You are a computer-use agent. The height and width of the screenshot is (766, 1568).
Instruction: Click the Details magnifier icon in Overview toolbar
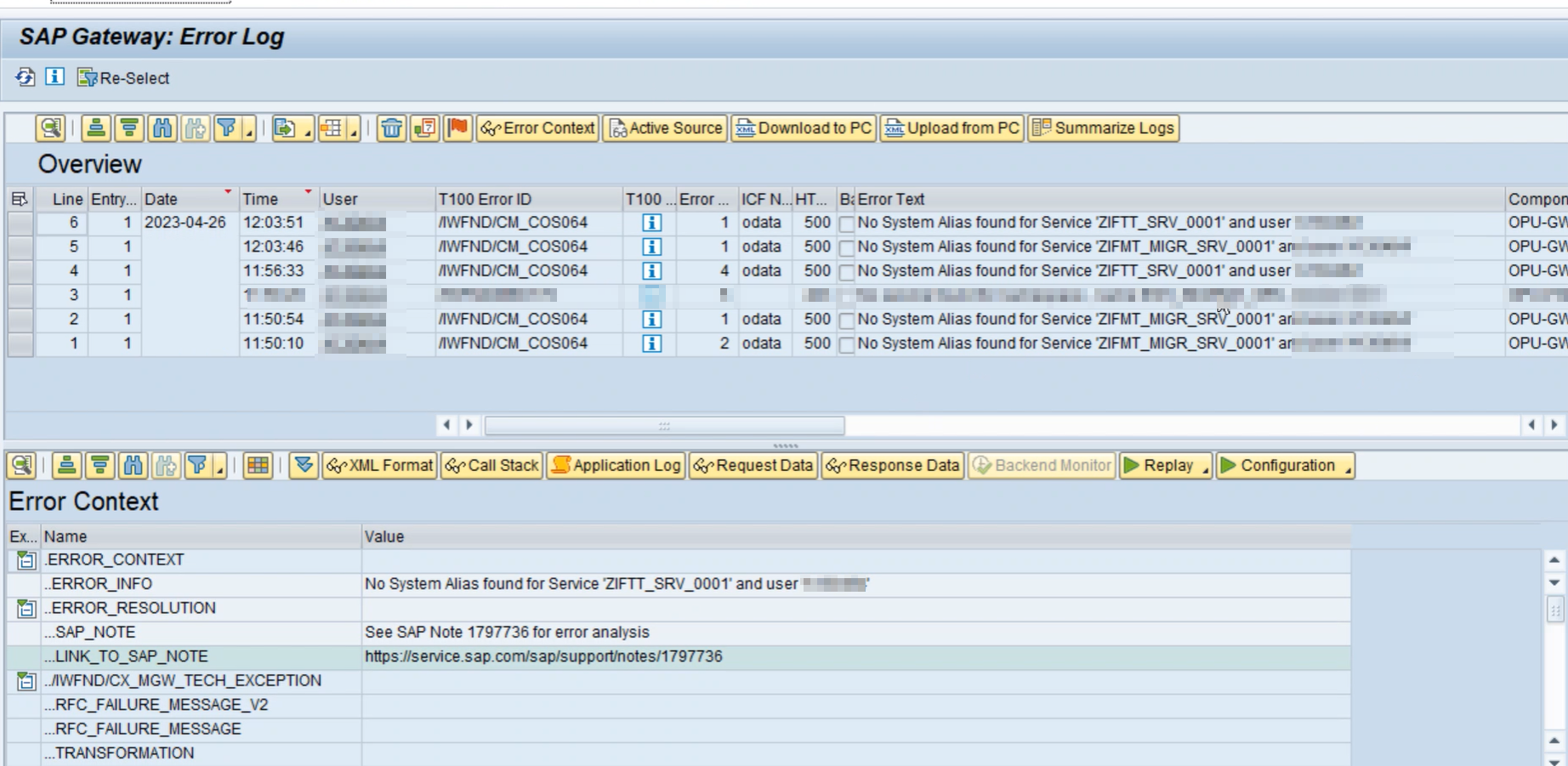[50, 128]
